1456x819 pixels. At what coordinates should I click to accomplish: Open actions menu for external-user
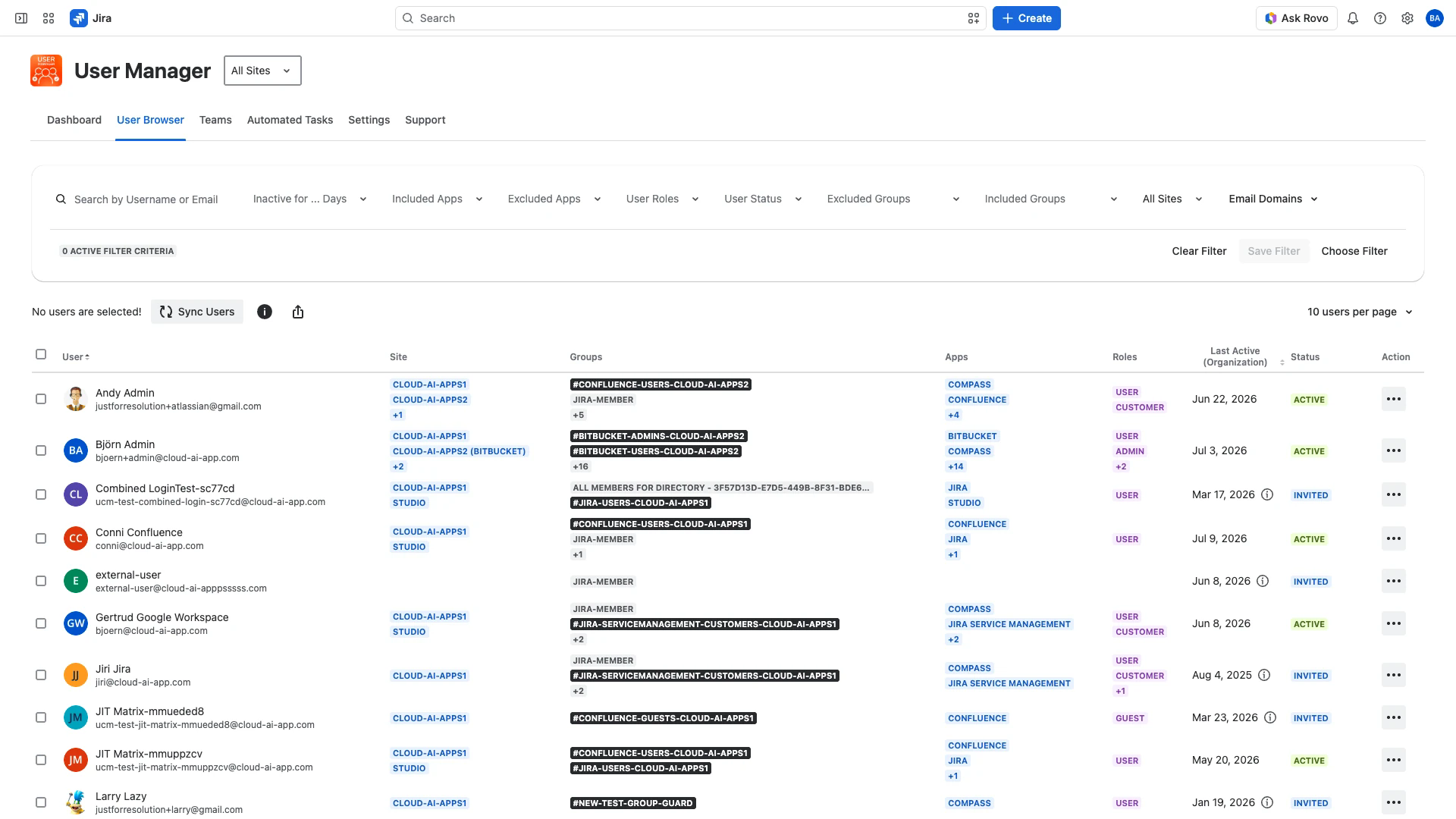1394,581
